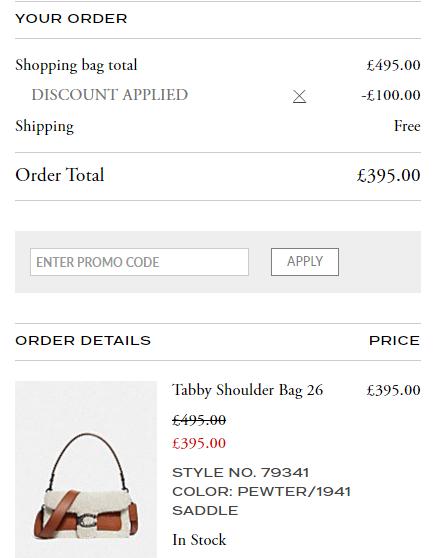Click the In Stock status text

(x=199, y=540)
